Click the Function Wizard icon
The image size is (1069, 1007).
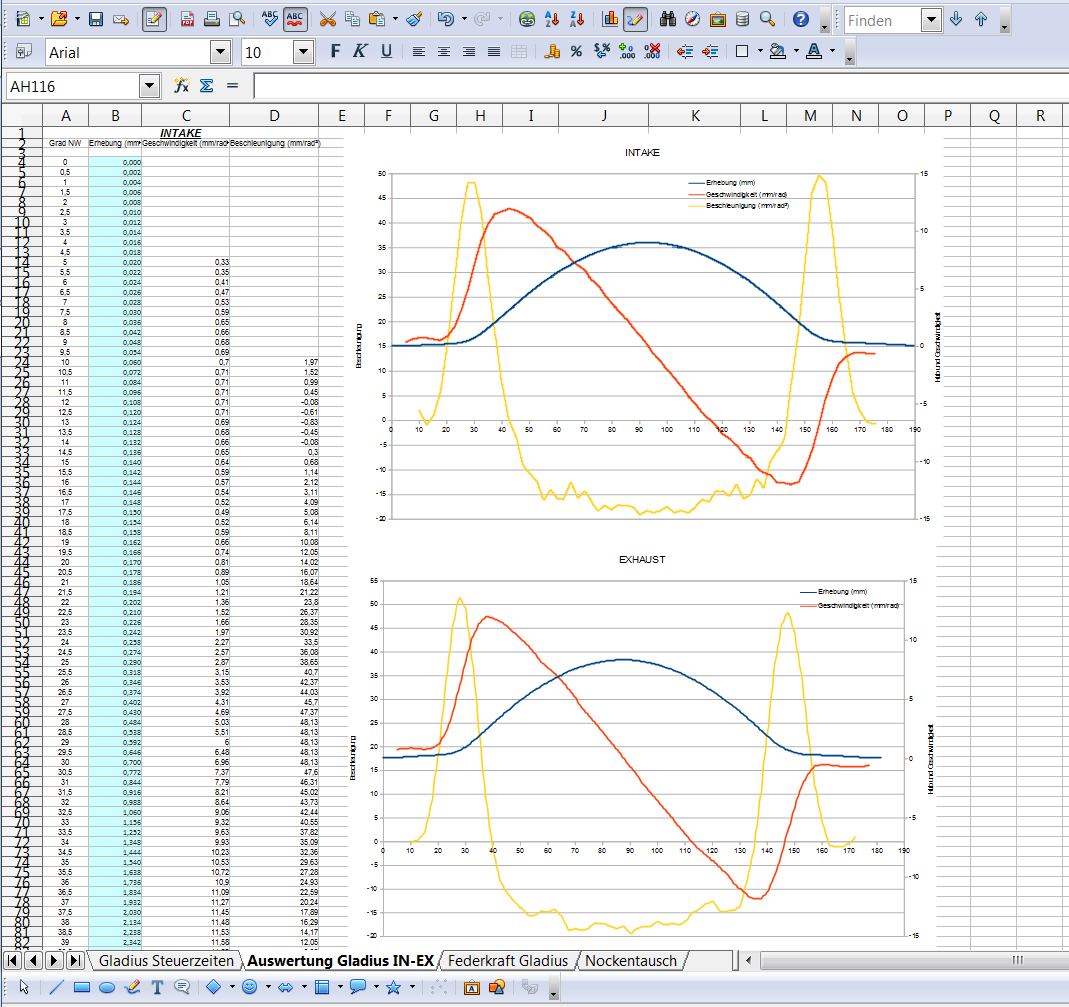(181, 86)
